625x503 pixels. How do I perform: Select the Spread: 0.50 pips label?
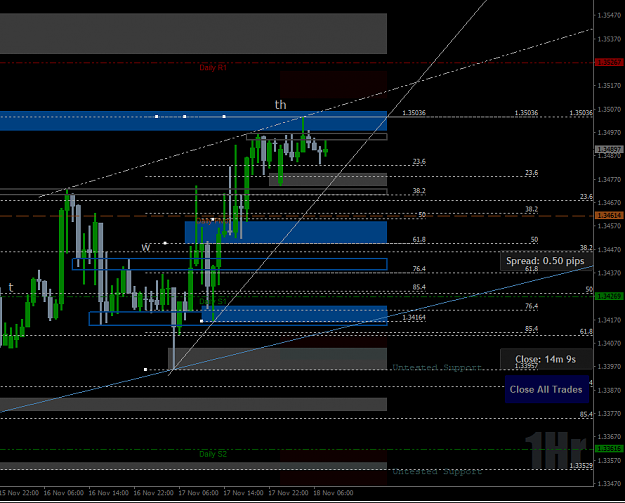click(545, 261)
